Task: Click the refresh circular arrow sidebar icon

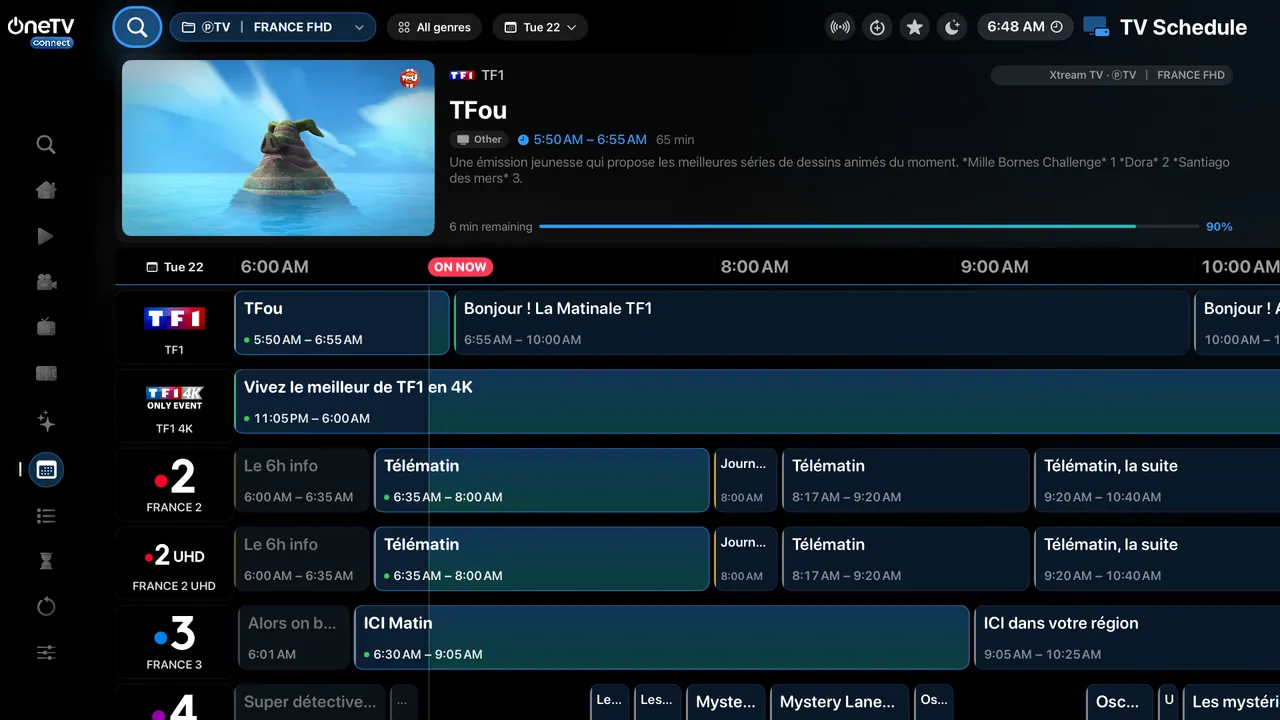Action: [46, 607]
